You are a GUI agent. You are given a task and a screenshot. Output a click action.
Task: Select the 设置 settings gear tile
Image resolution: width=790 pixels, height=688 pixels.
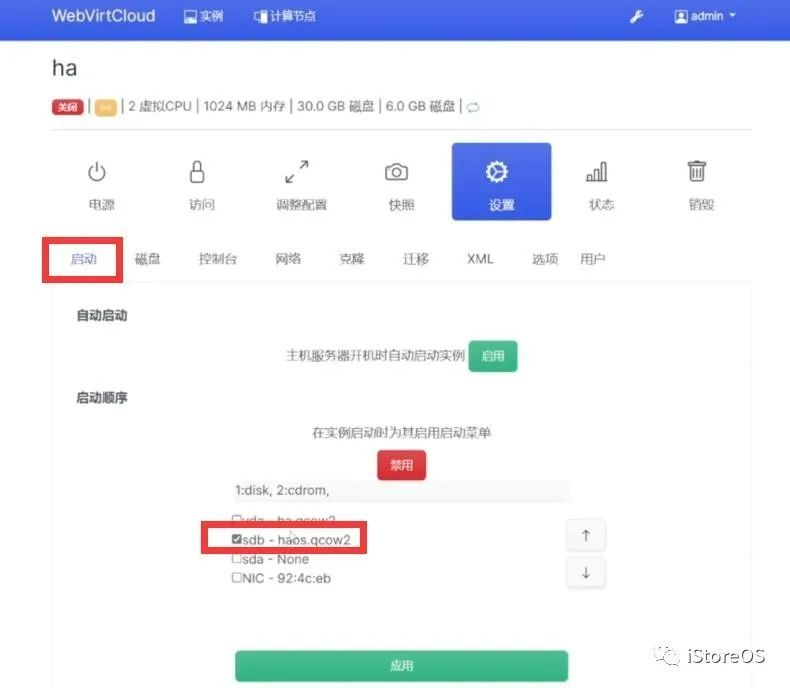(501, 181)
